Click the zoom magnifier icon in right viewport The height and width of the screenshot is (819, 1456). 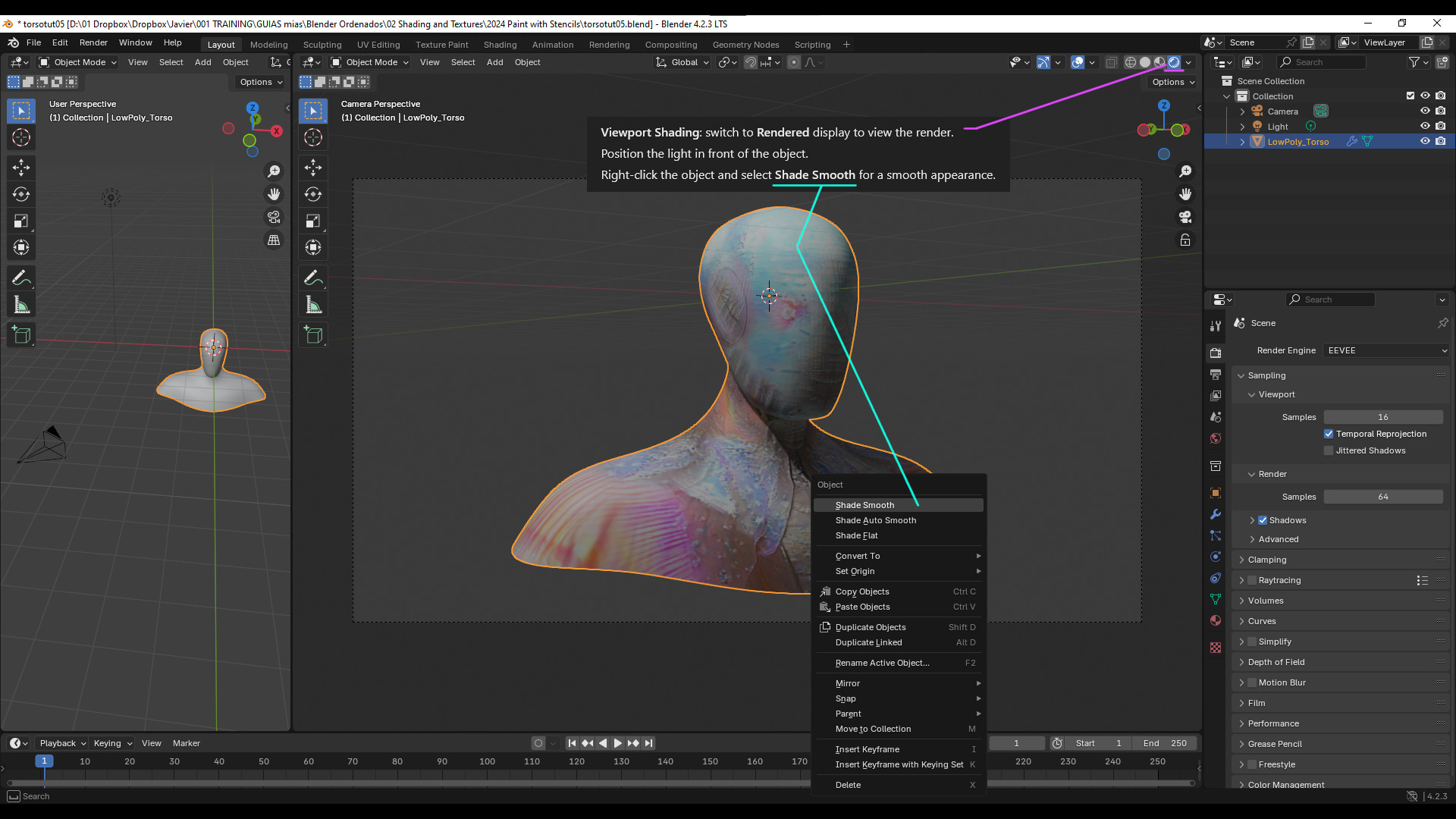(x=1185, y=171)
